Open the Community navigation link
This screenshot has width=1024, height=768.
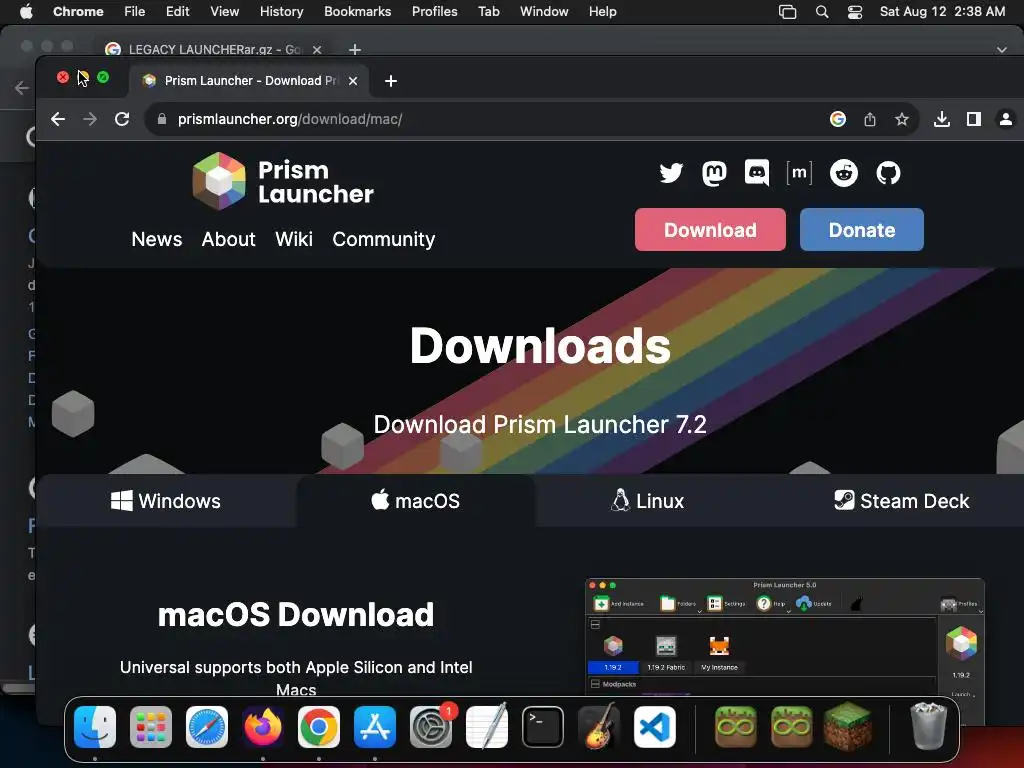click(383, 239)
